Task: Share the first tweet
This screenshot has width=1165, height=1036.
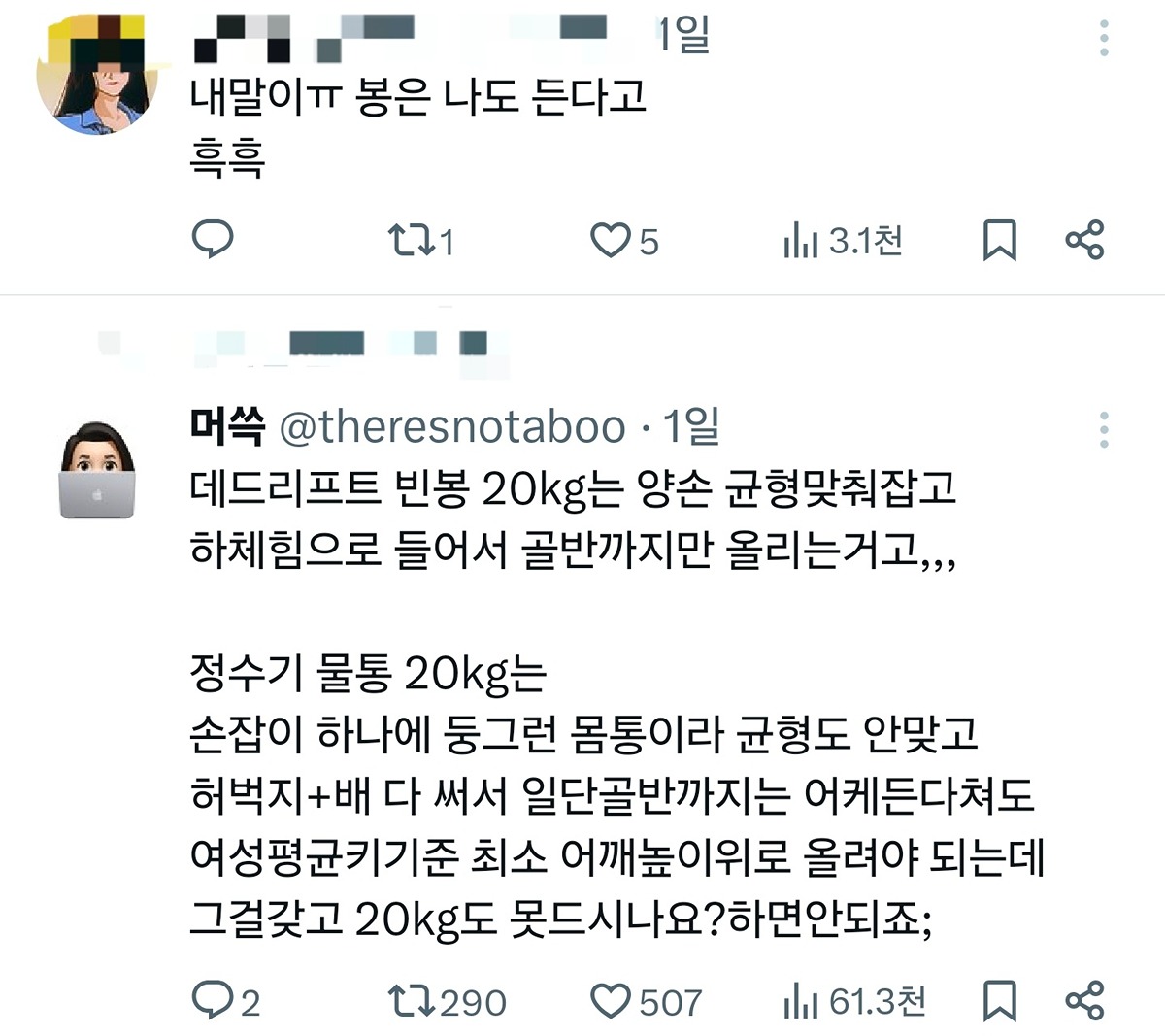Action: click(1084, 240)
